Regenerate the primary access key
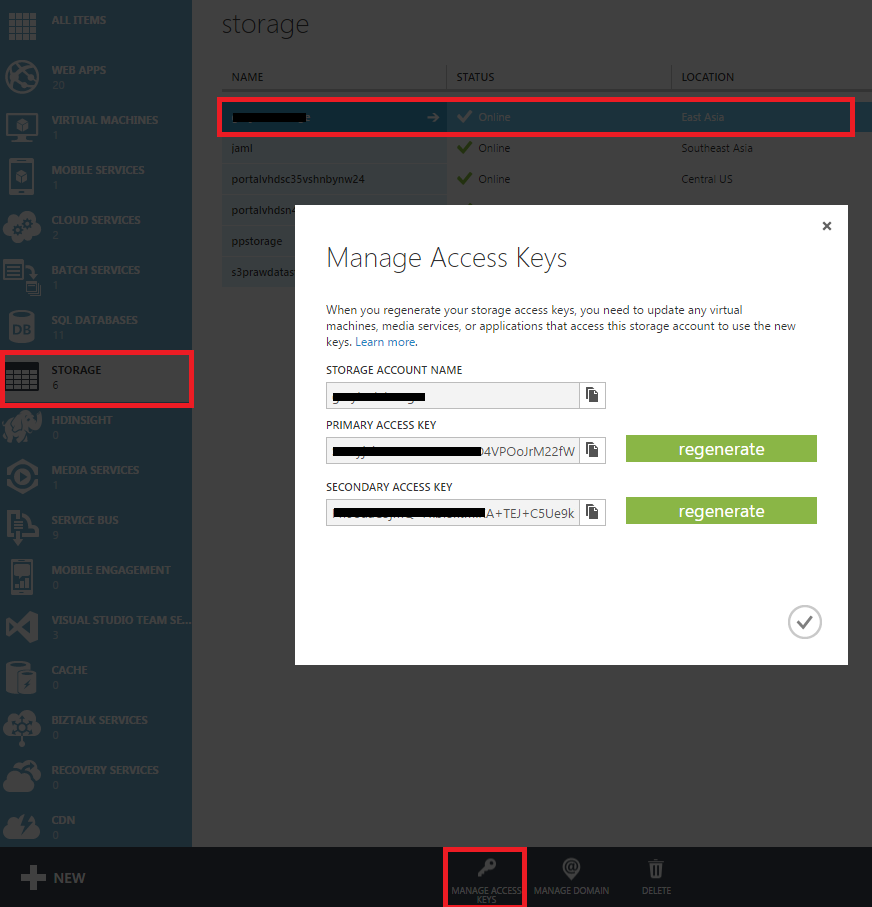Viewport: 872px width, 907px height. click(721, 449)
